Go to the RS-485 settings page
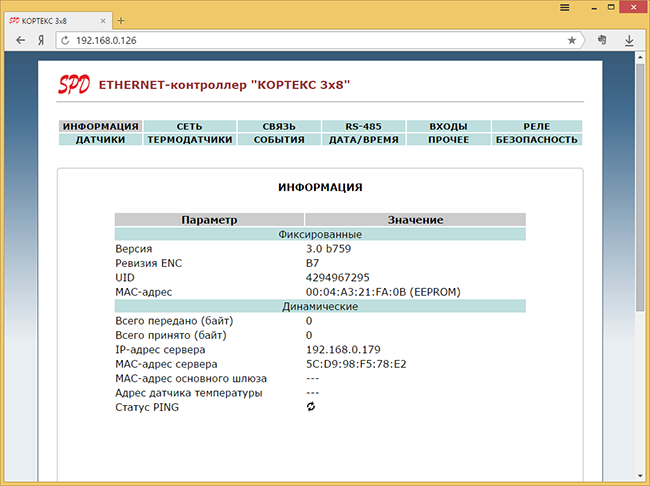 pos(363,127)
